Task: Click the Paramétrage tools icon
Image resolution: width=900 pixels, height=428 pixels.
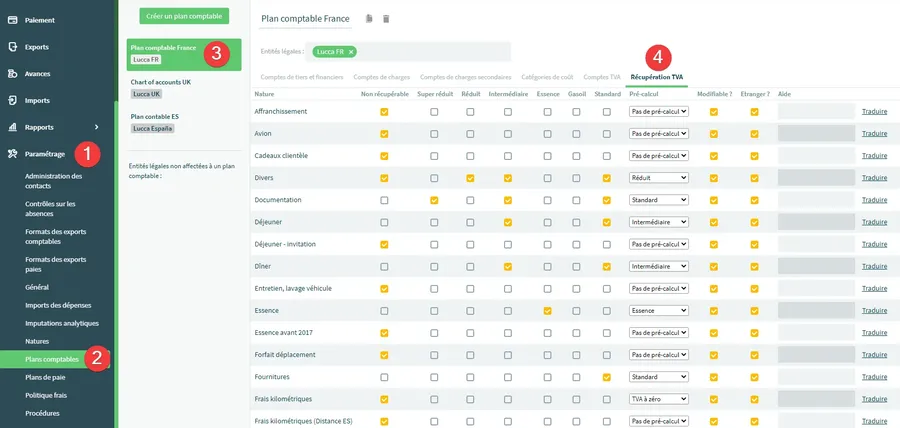Action: [12, 154]
